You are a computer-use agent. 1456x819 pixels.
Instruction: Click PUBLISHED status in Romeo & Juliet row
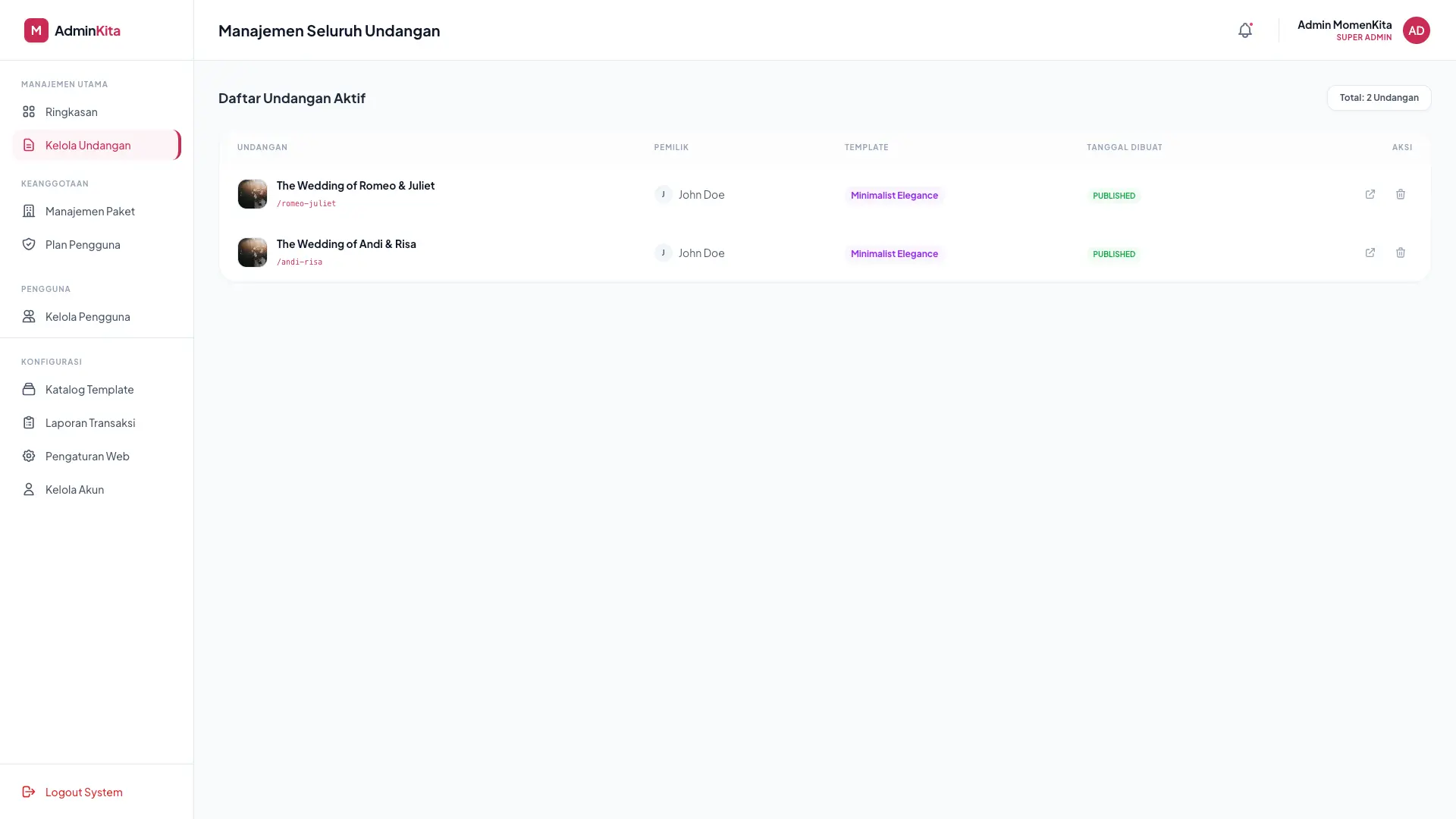(1114, 196)
